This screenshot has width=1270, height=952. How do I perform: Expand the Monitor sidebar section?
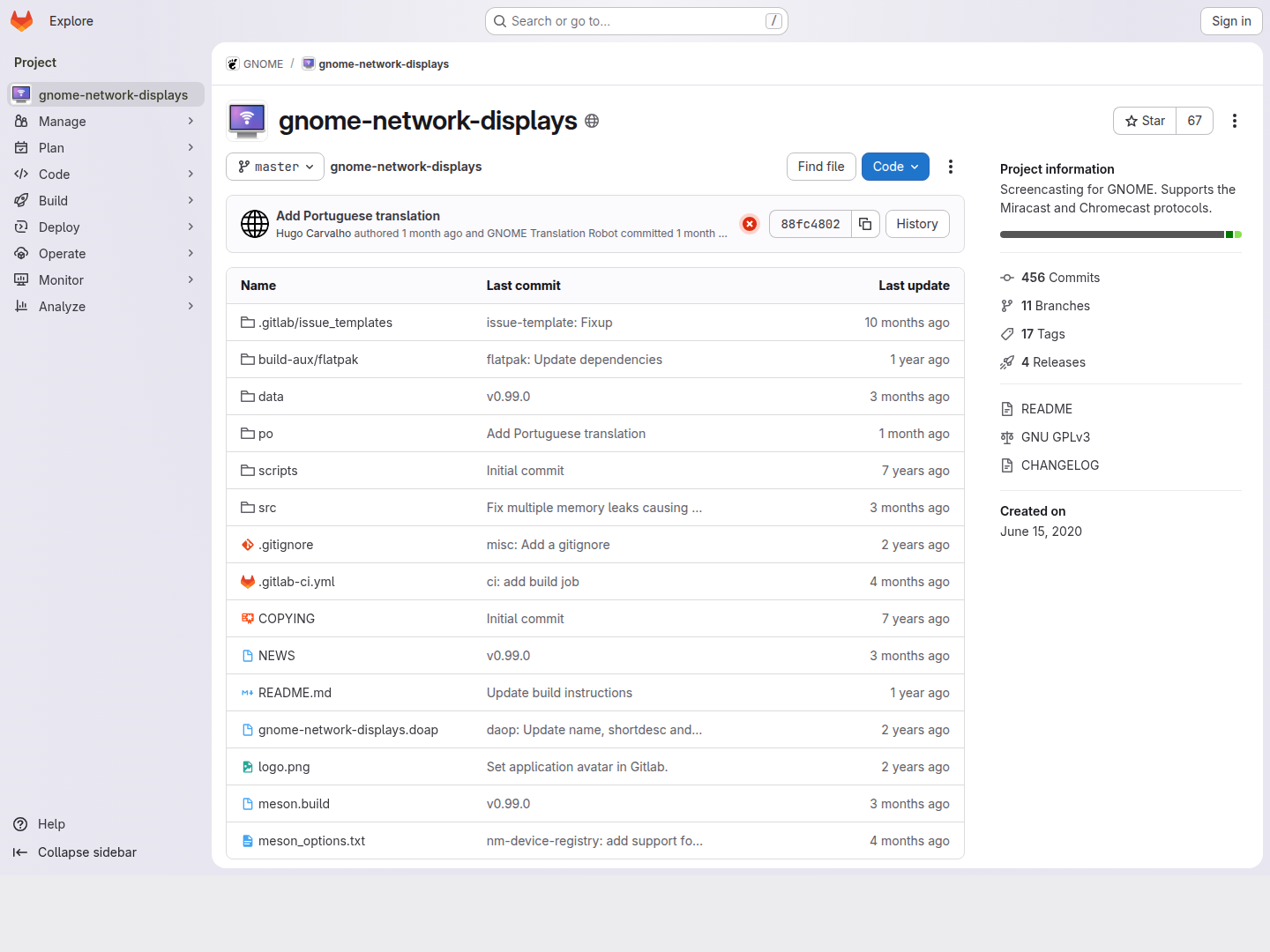pos(106,280)
